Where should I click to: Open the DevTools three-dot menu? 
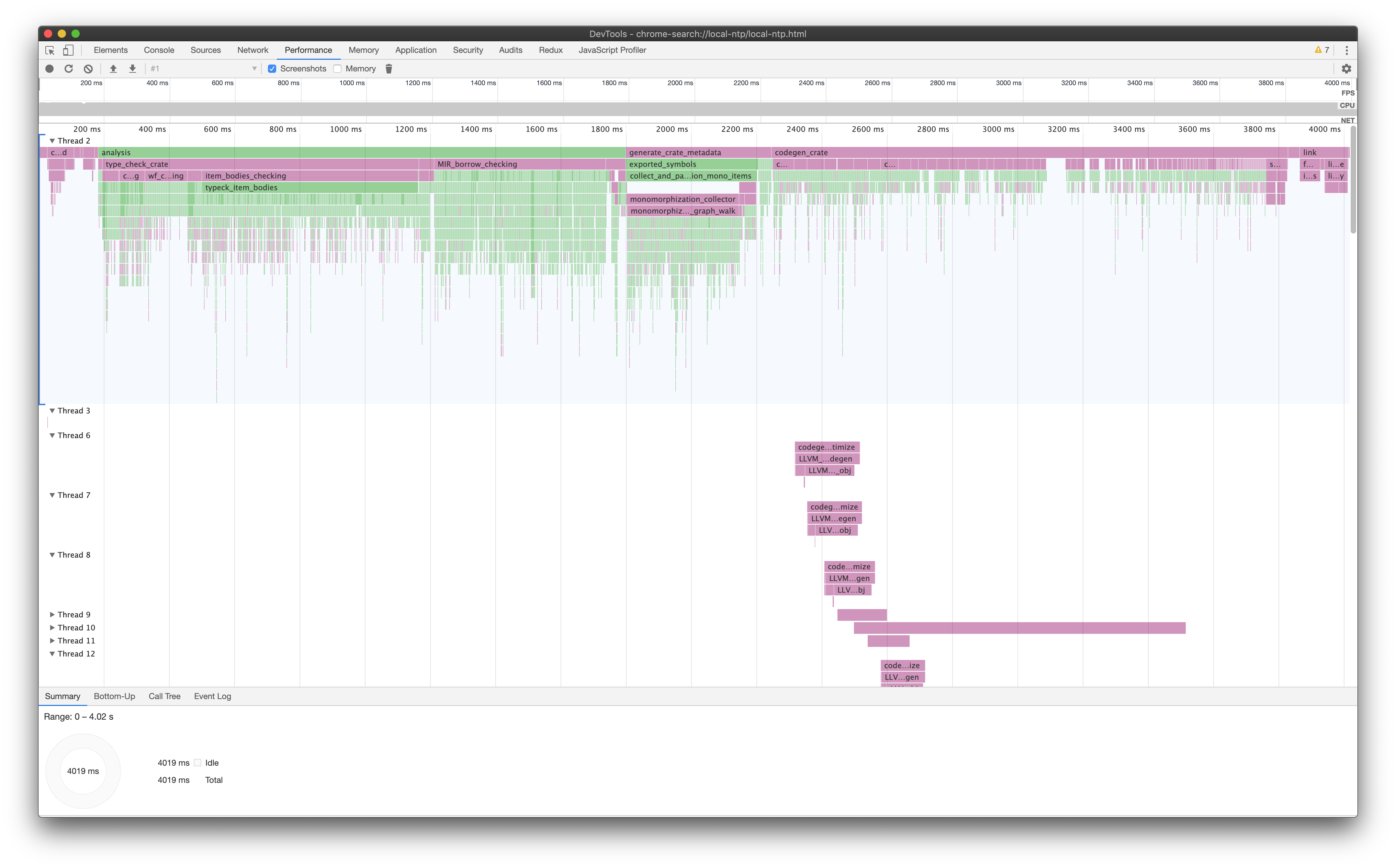tap(1347, 50)
